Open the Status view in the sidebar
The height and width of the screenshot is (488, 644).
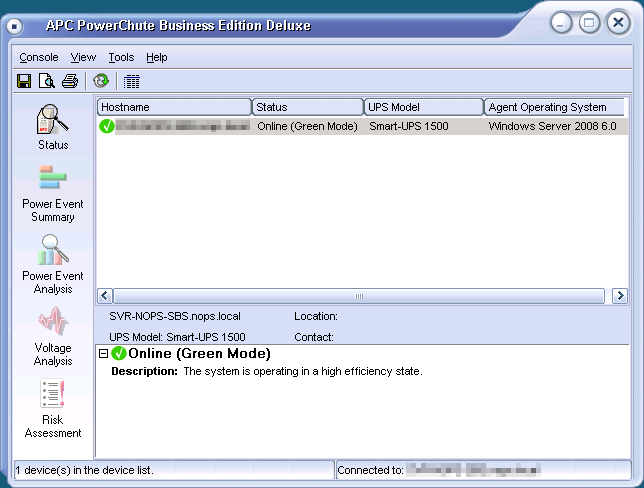tap(53, 127)
